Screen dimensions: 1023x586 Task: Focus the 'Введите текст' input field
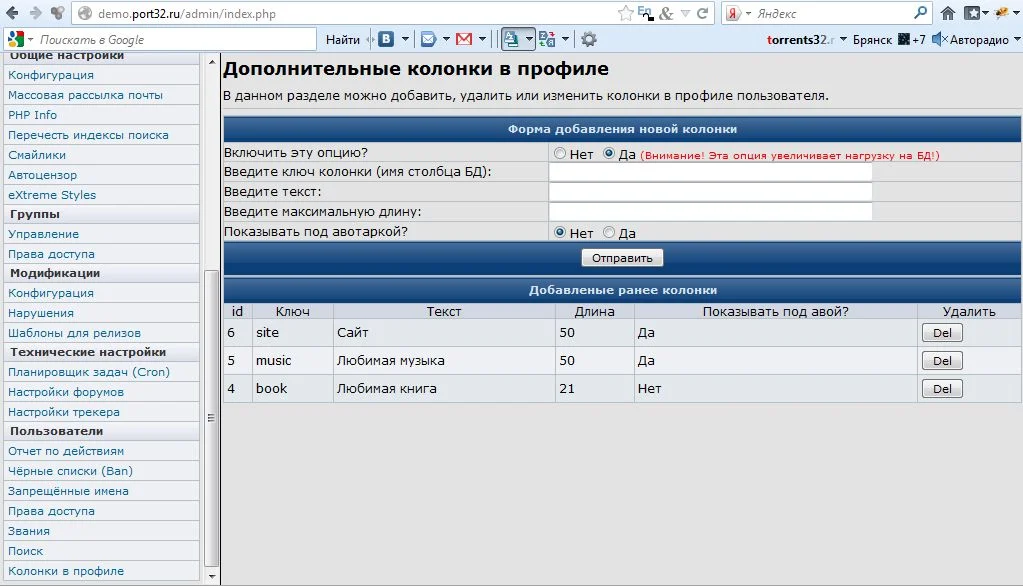[x=710, y=192]
